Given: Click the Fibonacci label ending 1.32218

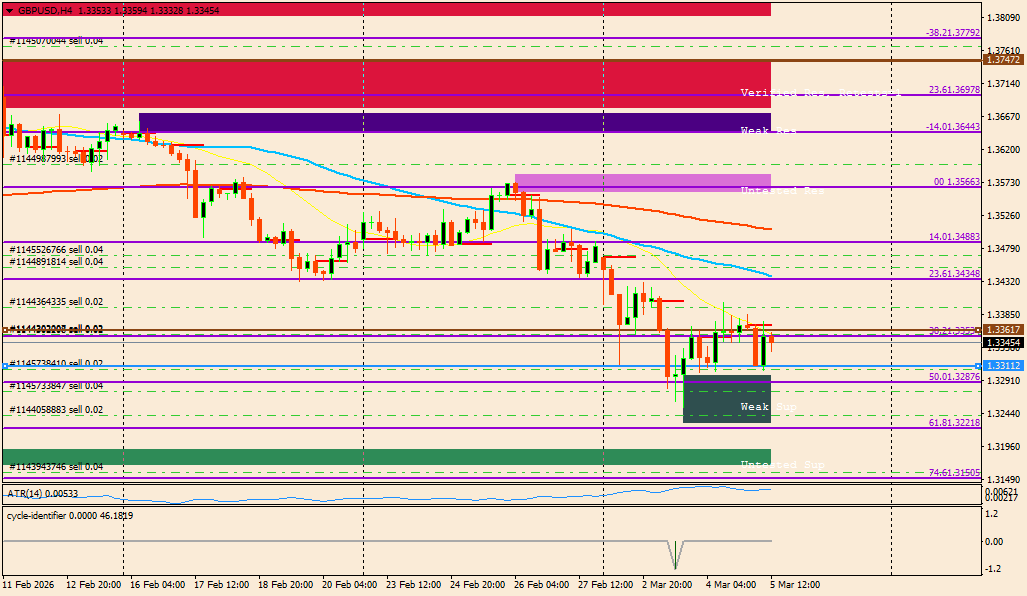Looking at the screenshot, I should (x=954, y=422).
